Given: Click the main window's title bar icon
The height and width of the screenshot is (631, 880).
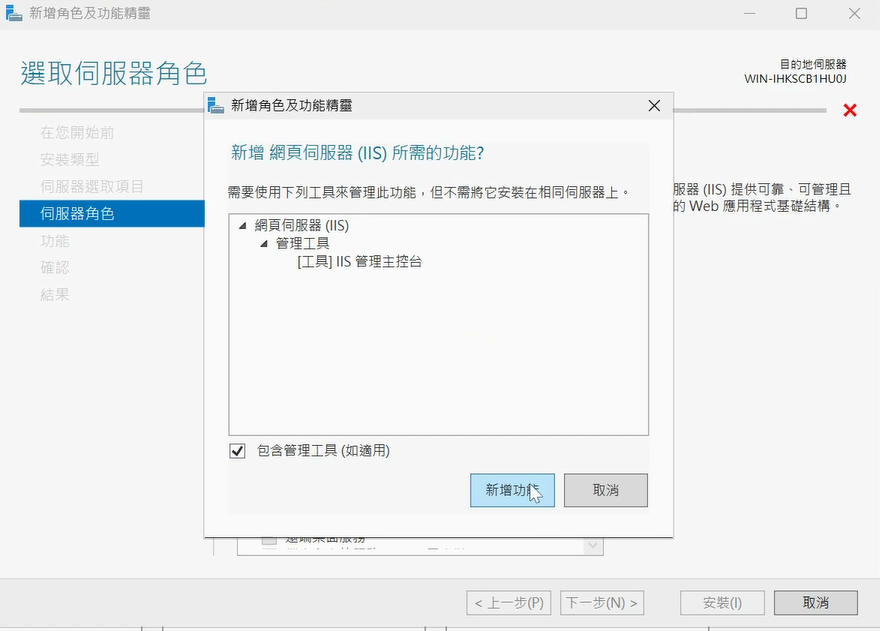Looking at the screenshot, I should (x=14, y=13).
